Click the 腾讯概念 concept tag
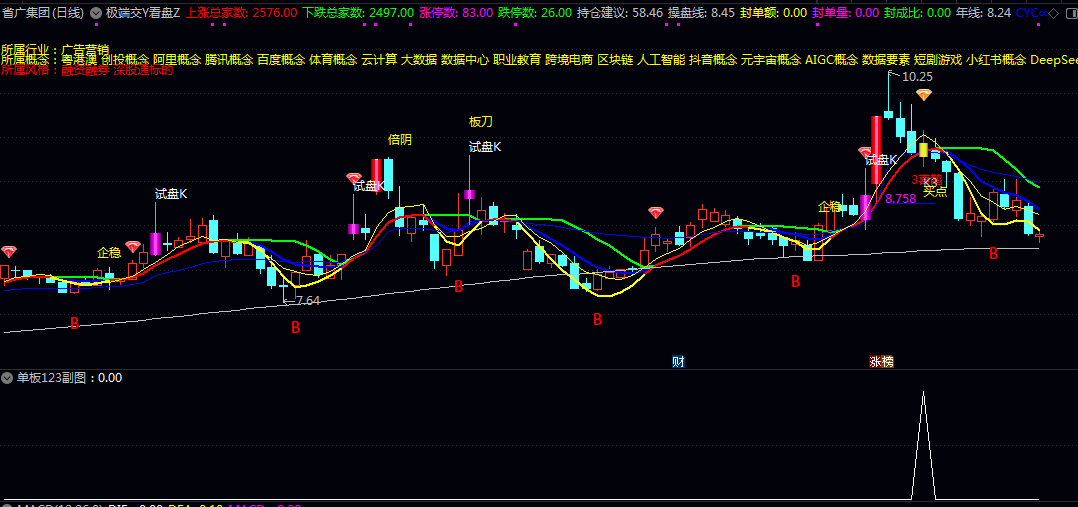 click(229, 60)
